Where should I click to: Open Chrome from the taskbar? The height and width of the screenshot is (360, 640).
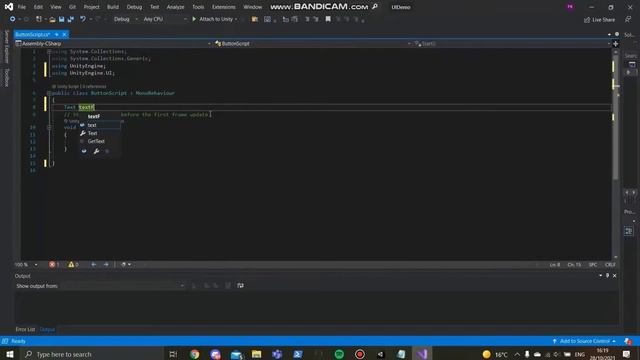pyautogui.click(x=195, y=354)
